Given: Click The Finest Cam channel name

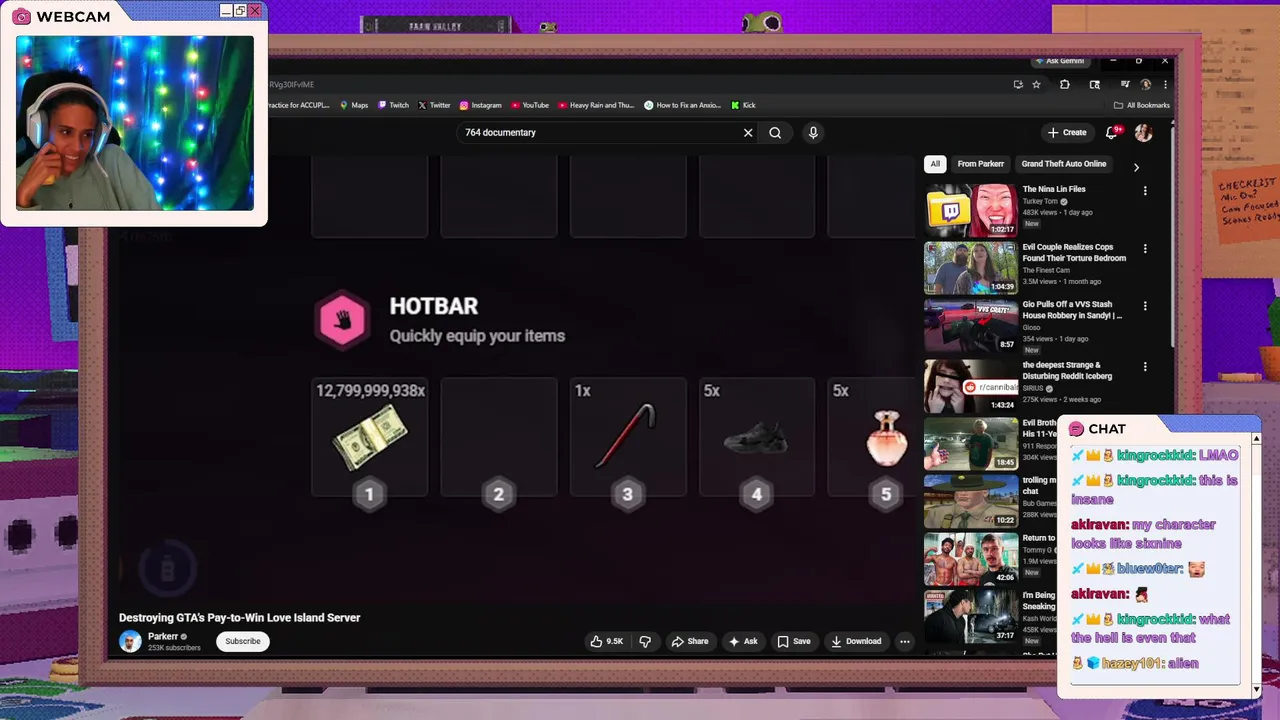Looking at the screenshot, I should pyautogui.click(x=1046, y=270).
